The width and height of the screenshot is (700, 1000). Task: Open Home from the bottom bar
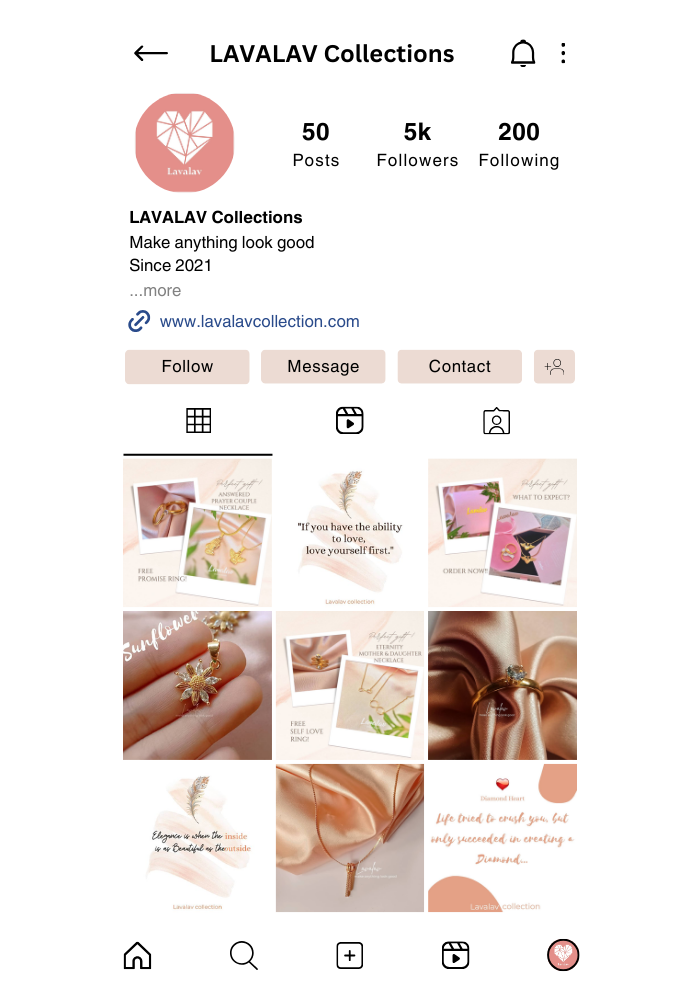(x=138, y=955)
